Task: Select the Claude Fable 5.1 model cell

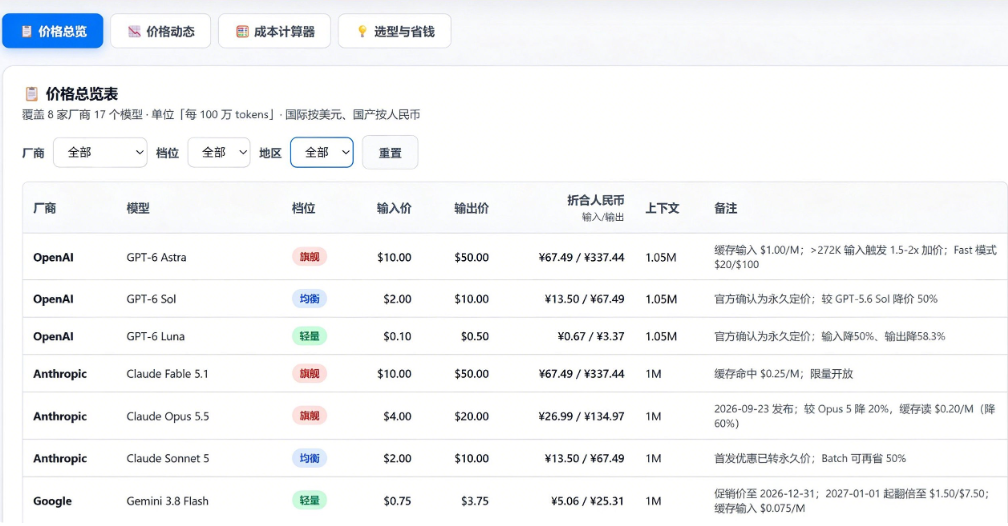Action: point(167,374)
